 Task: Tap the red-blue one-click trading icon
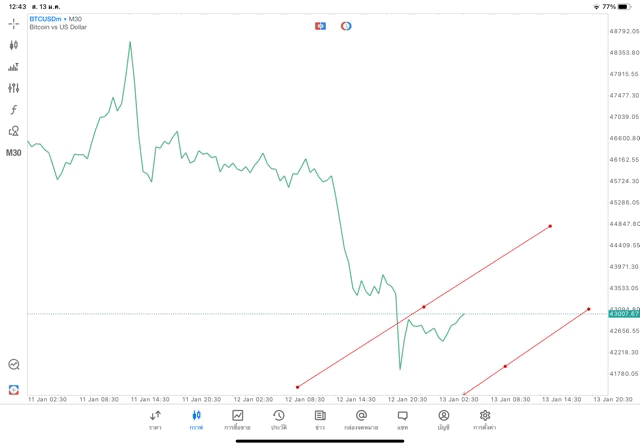[x=320, y=26]
